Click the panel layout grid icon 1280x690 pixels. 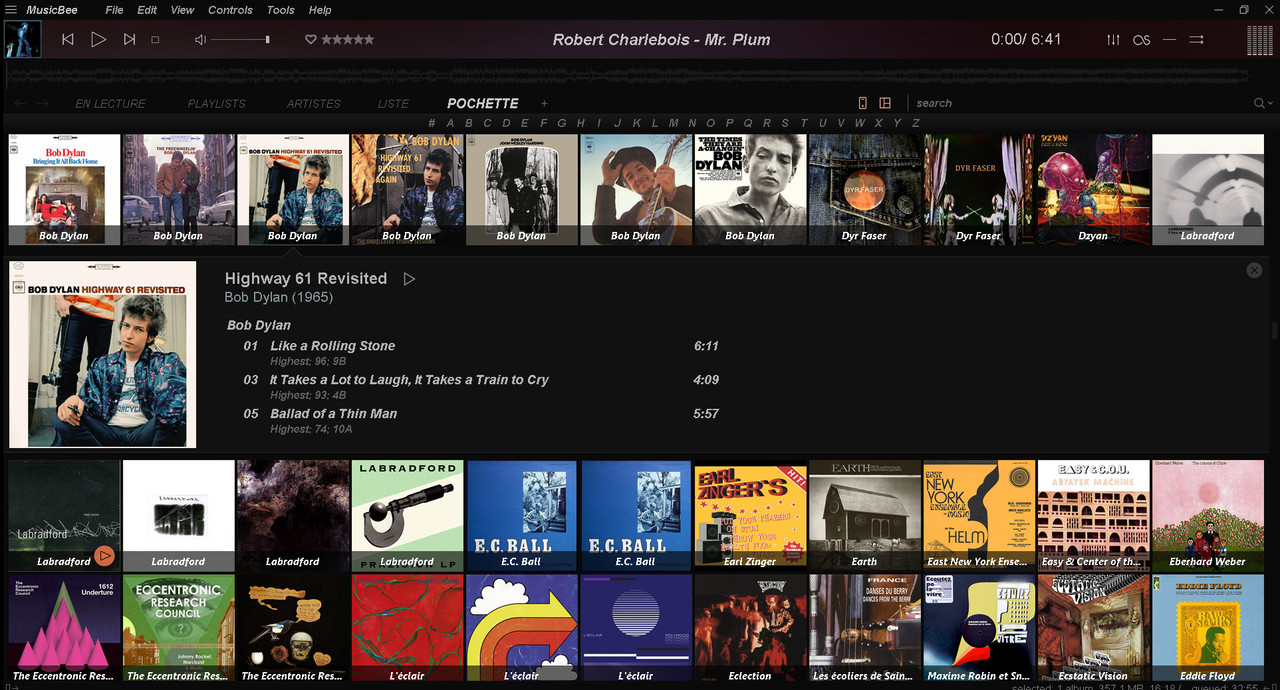[885, 103]
